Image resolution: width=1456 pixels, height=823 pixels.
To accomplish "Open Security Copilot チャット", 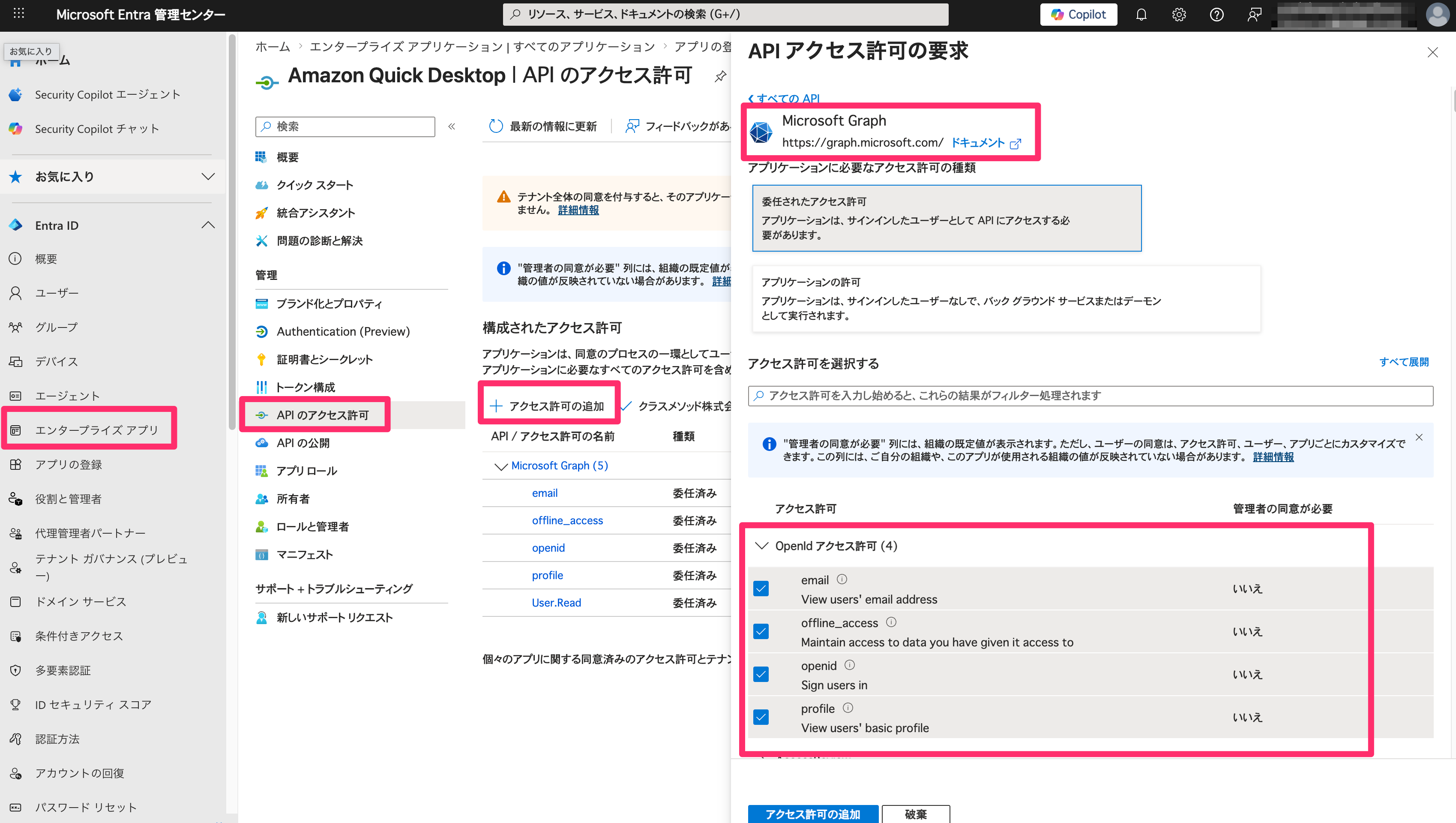I will [x=97, y=129].
